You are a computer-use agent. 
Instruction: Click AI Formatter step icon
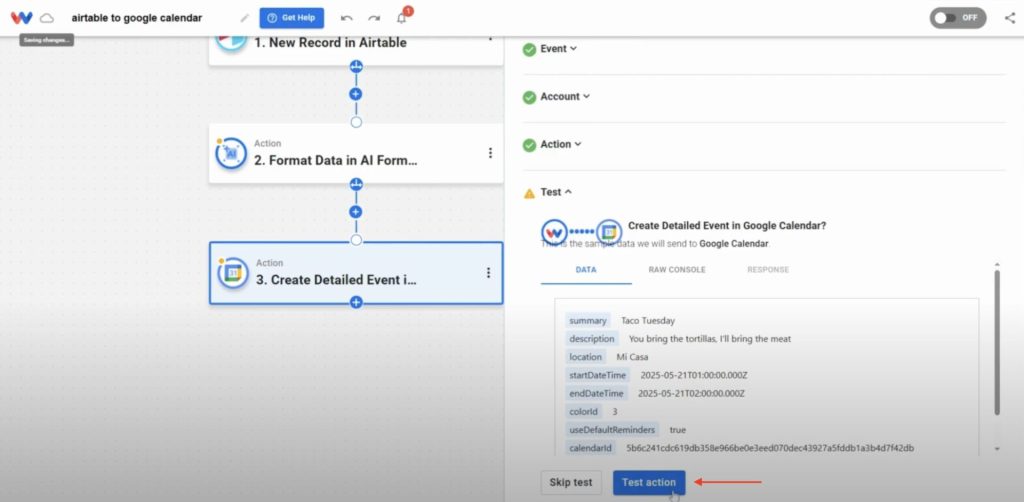231,153
